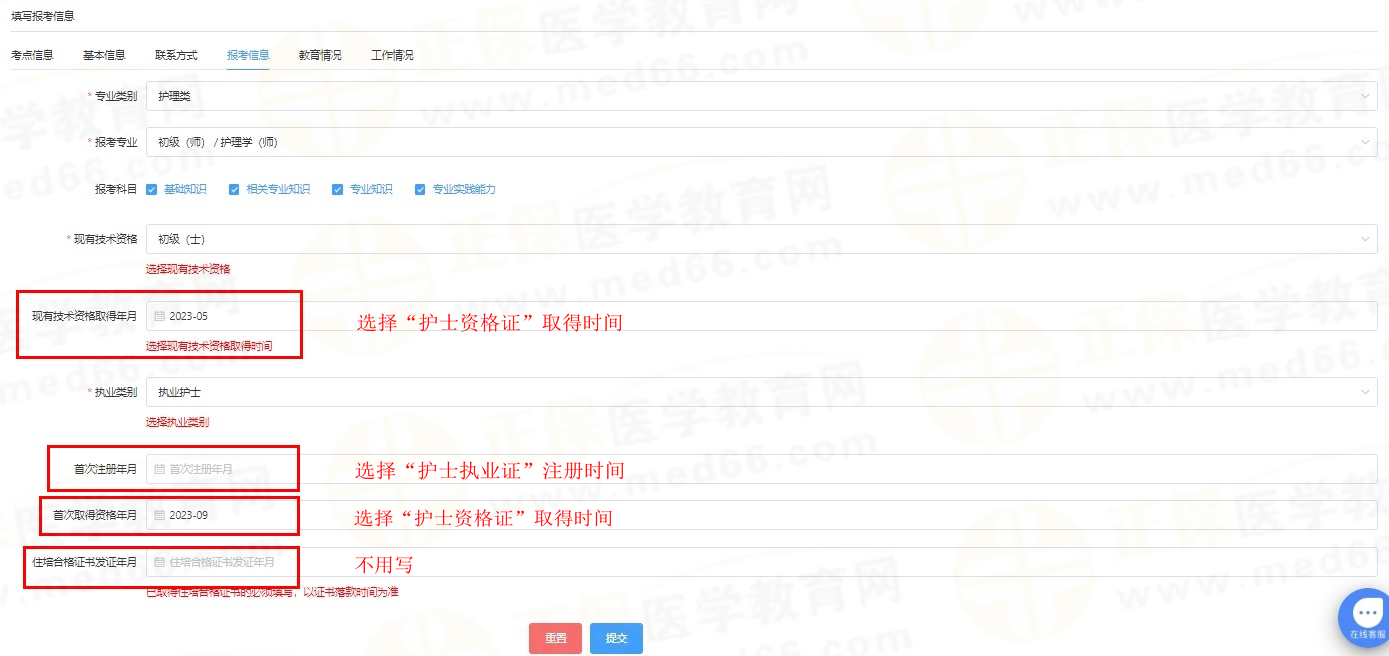Go to the 教育情况 tab
Viewport: 1389px width, 656px height.
pyautogui.click(x=320, y=55)
